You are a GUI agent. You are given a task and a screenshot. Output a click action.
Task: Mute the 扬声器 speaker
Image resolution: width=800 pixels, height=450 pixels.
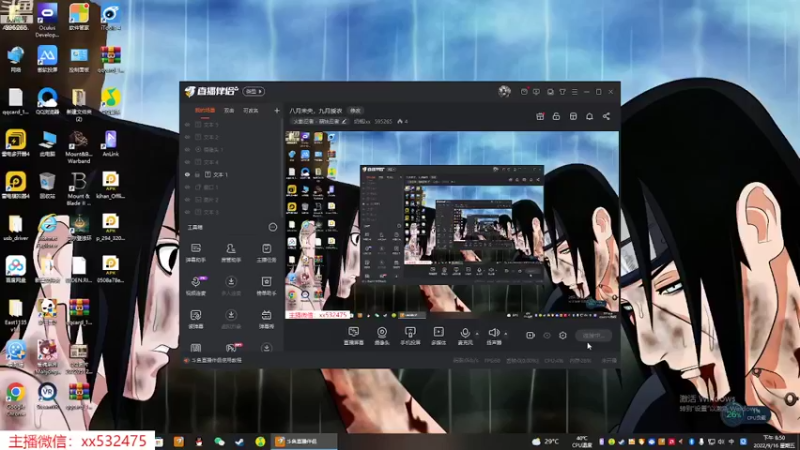tap(494, 336)
